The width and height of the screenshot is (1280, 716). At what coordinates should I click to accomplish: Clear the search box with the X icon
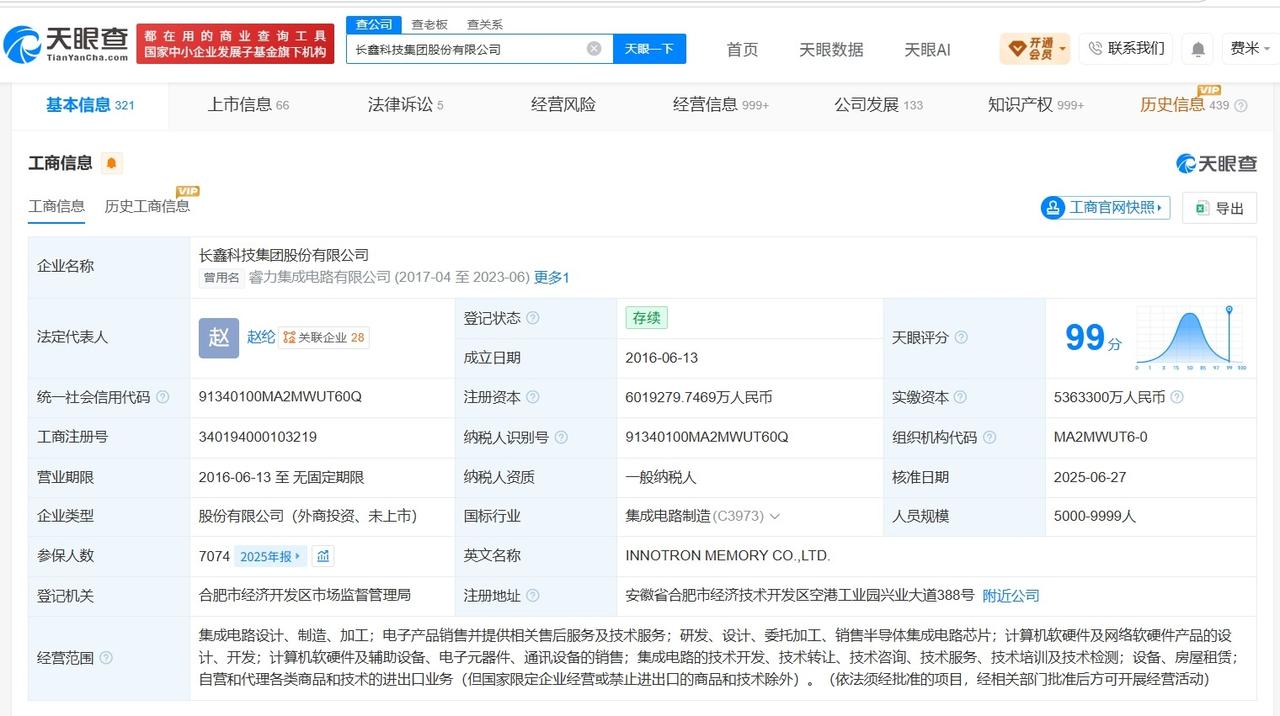(x=594, y=48)
